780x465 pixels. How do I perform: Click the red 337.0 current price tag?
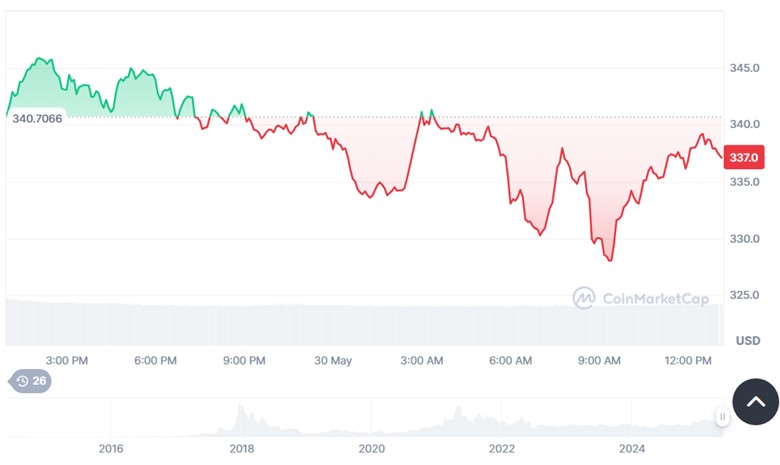[744, 157]
